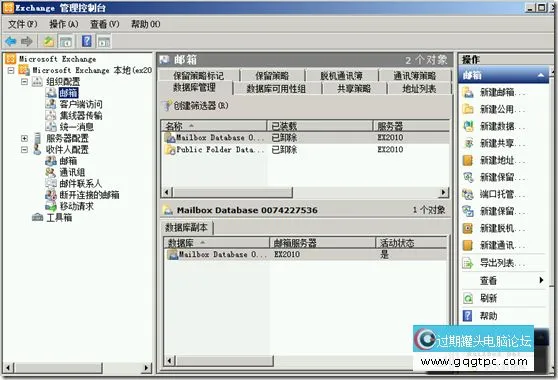Sort database list by 服务器 column

(411, 126)
